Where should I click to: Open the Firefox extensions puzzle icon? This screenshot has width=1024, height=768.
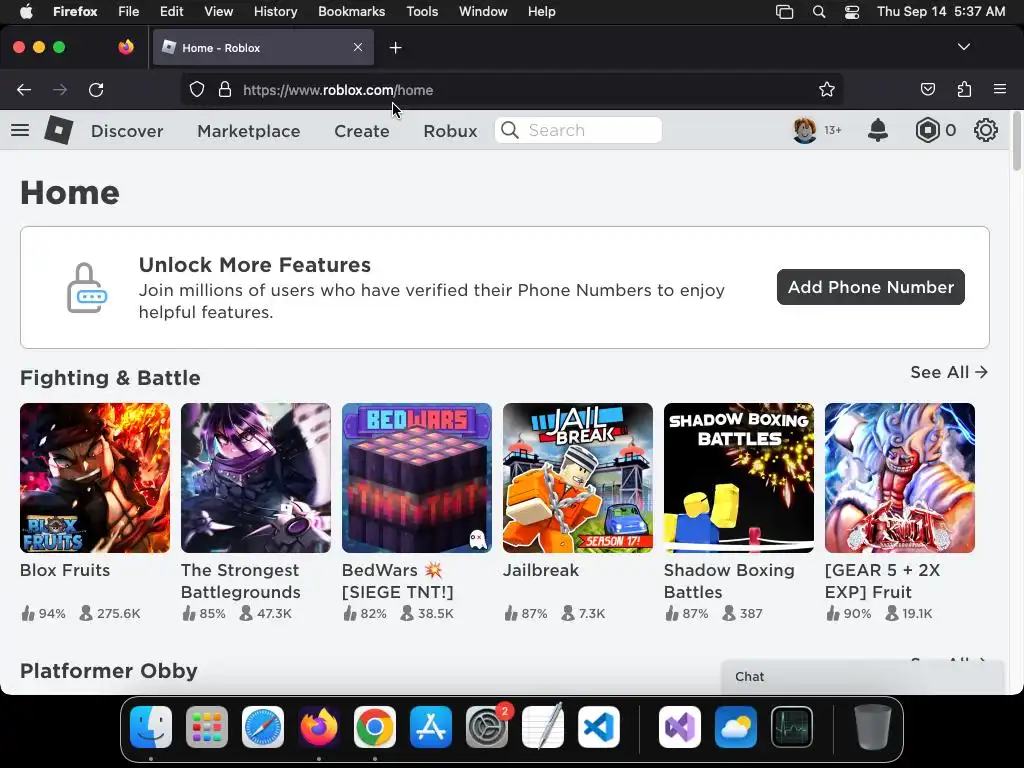[964, 90]
